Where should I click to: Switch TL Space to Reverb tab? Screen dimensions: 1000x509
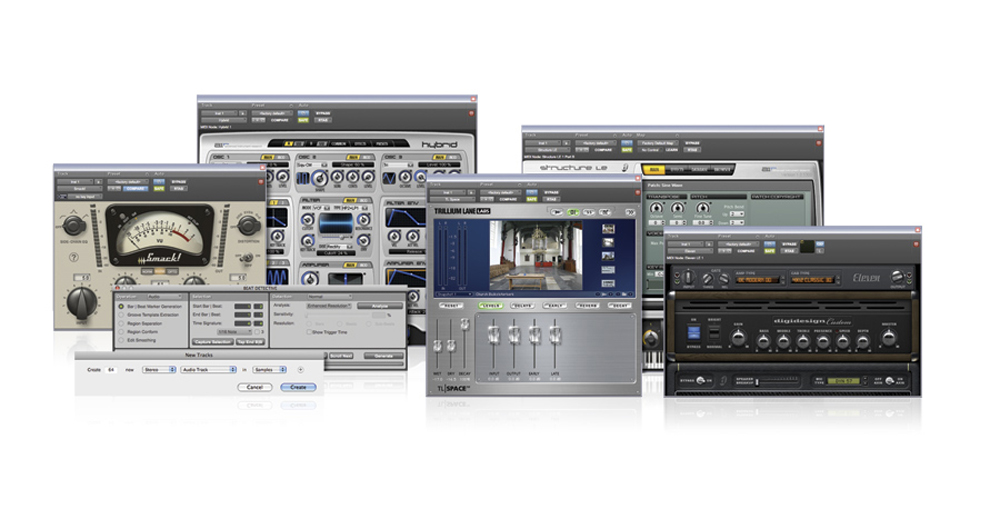pos(586,306)
